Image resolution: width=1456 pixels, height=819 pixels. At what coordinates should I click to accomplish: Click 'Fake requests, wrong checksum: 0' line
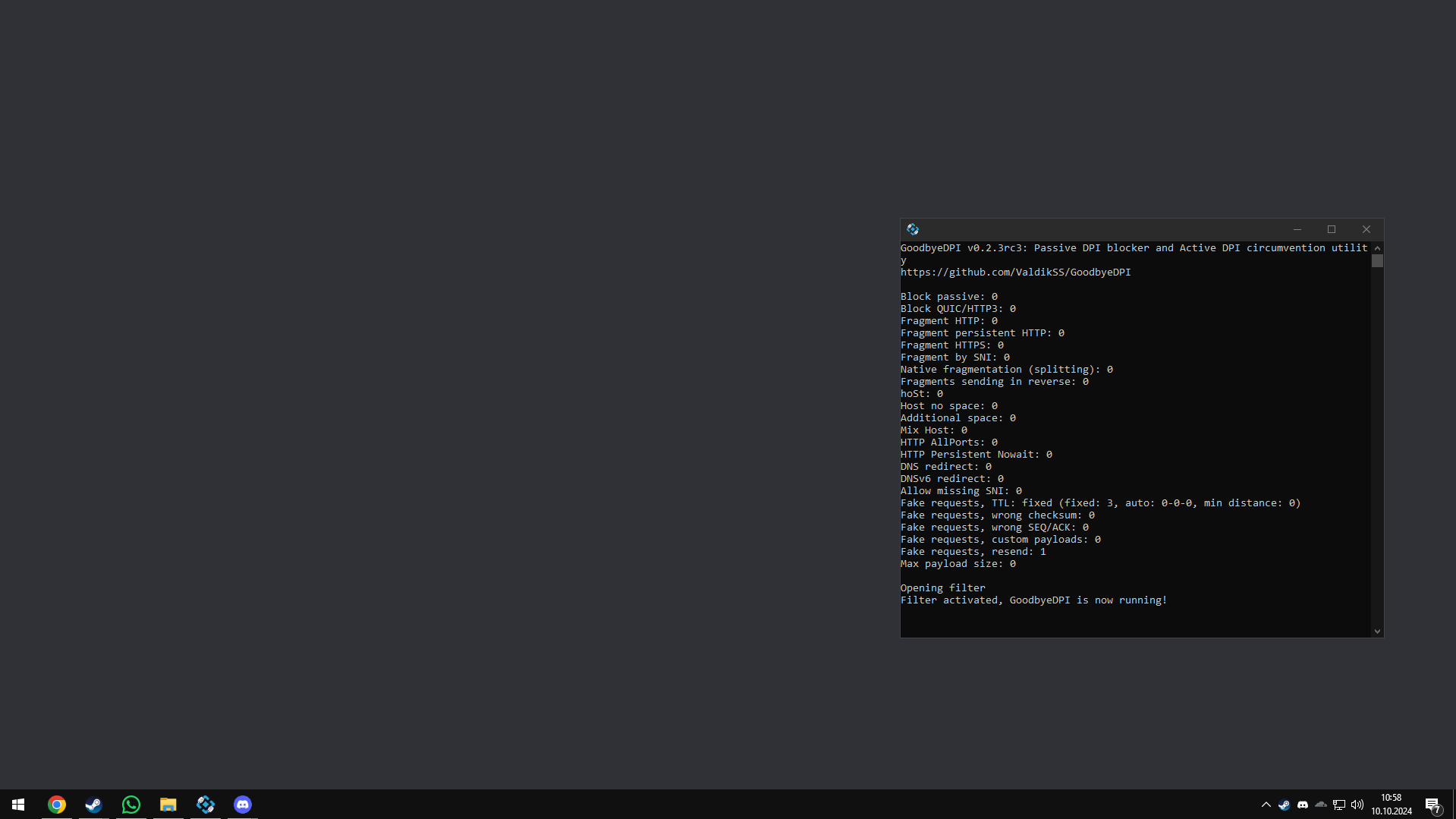[998, 515]
